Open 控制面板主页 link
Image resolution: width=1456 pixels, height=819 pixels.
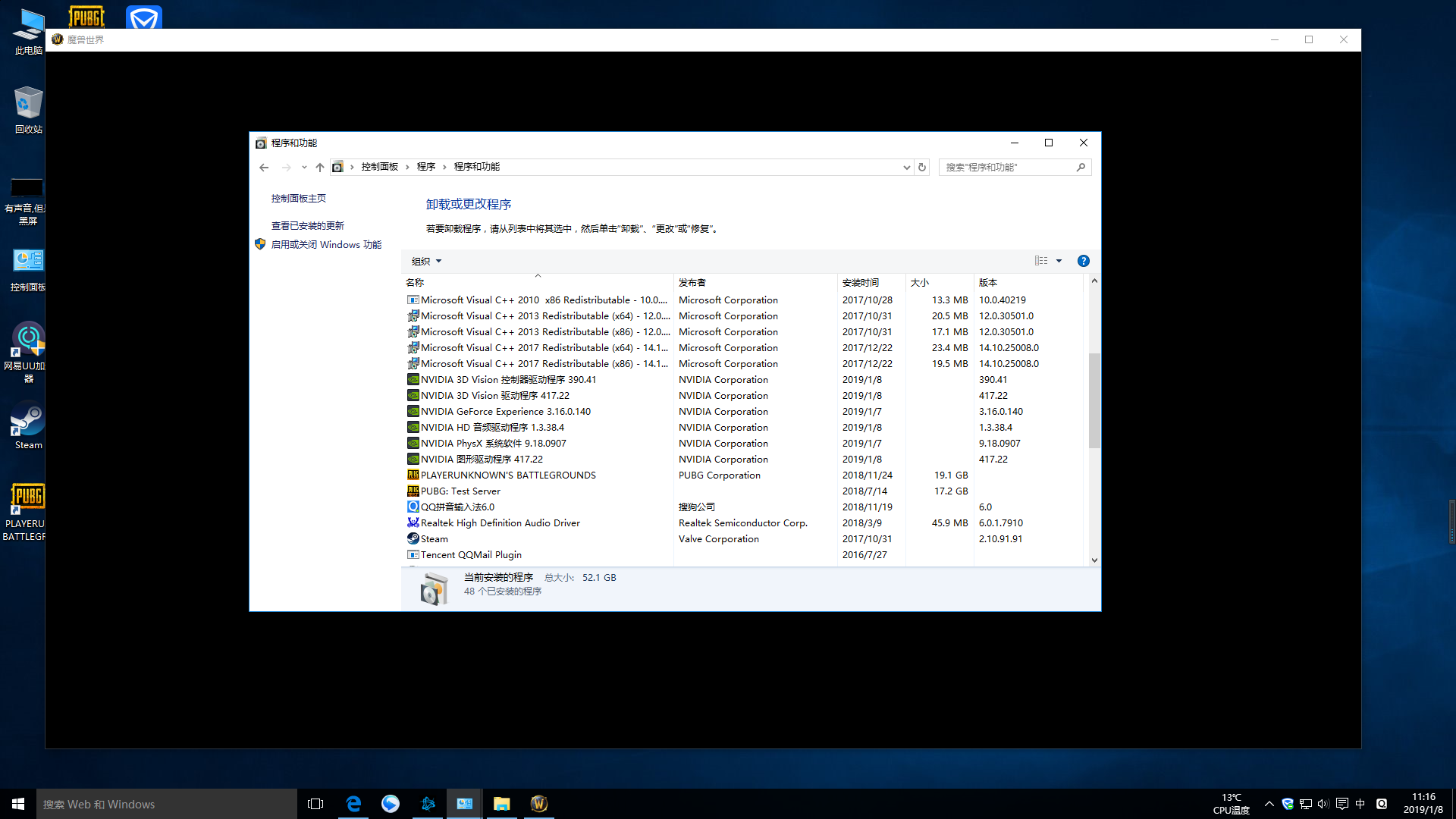(x=299, y=199)
